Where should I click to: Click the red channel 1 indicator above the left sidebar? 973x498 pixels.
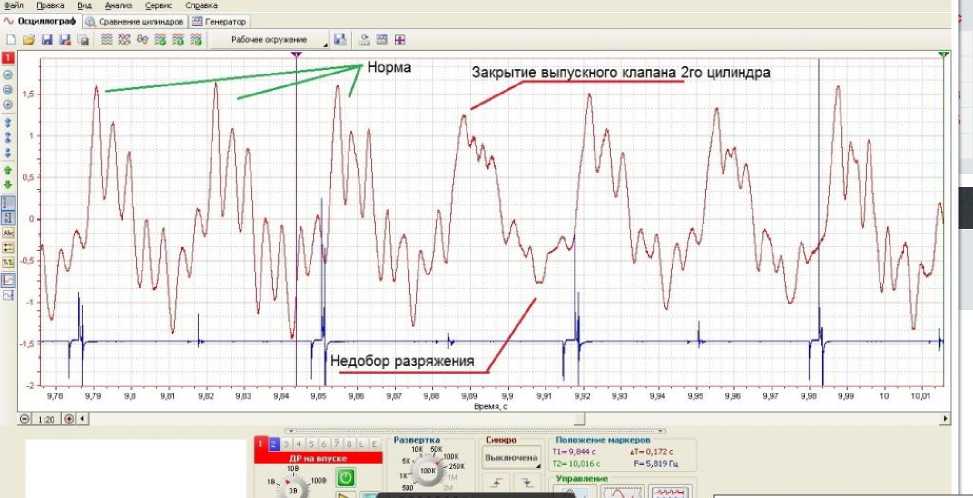tap(8, 58)
